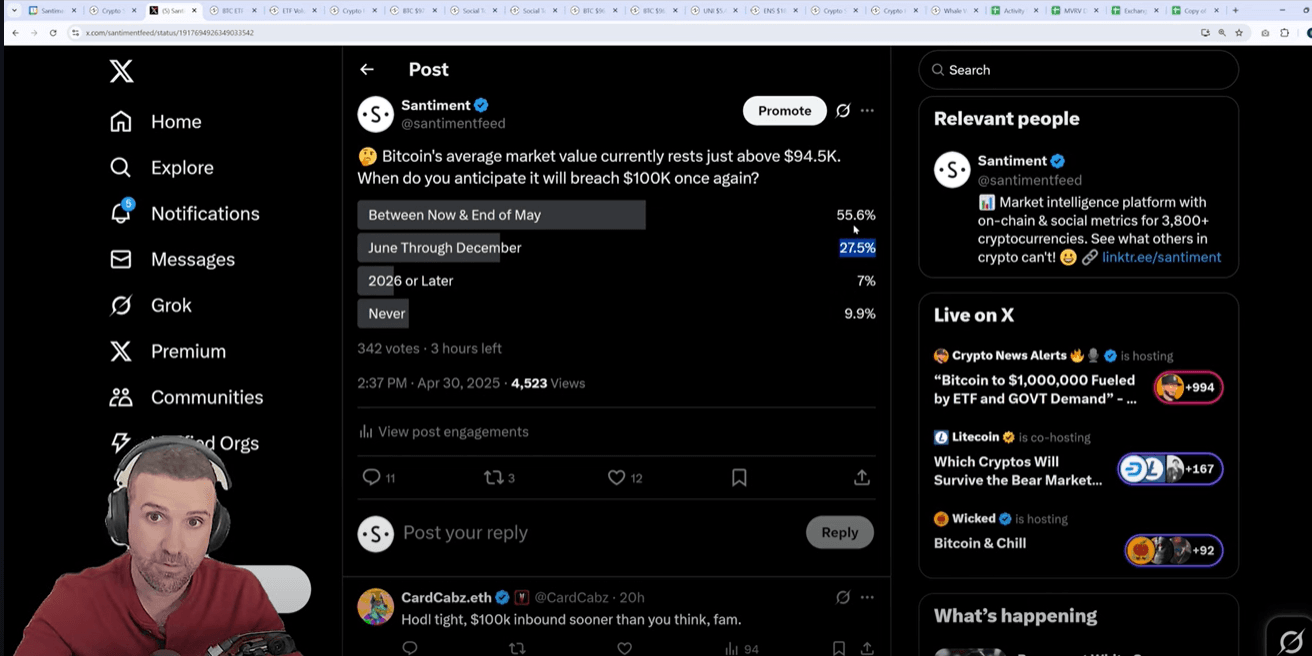Select the 'Between Now & End of May' poll option
1312x656 pixels.
click(x=501, y=215)
